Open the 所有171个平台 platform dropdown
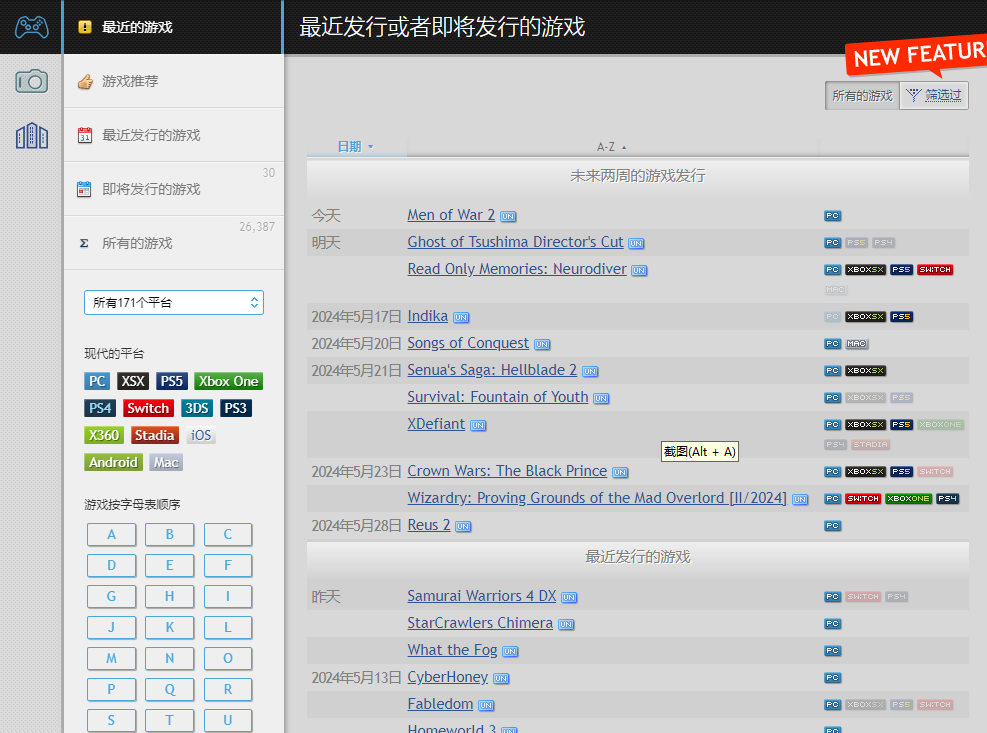 tap(174, 302)
